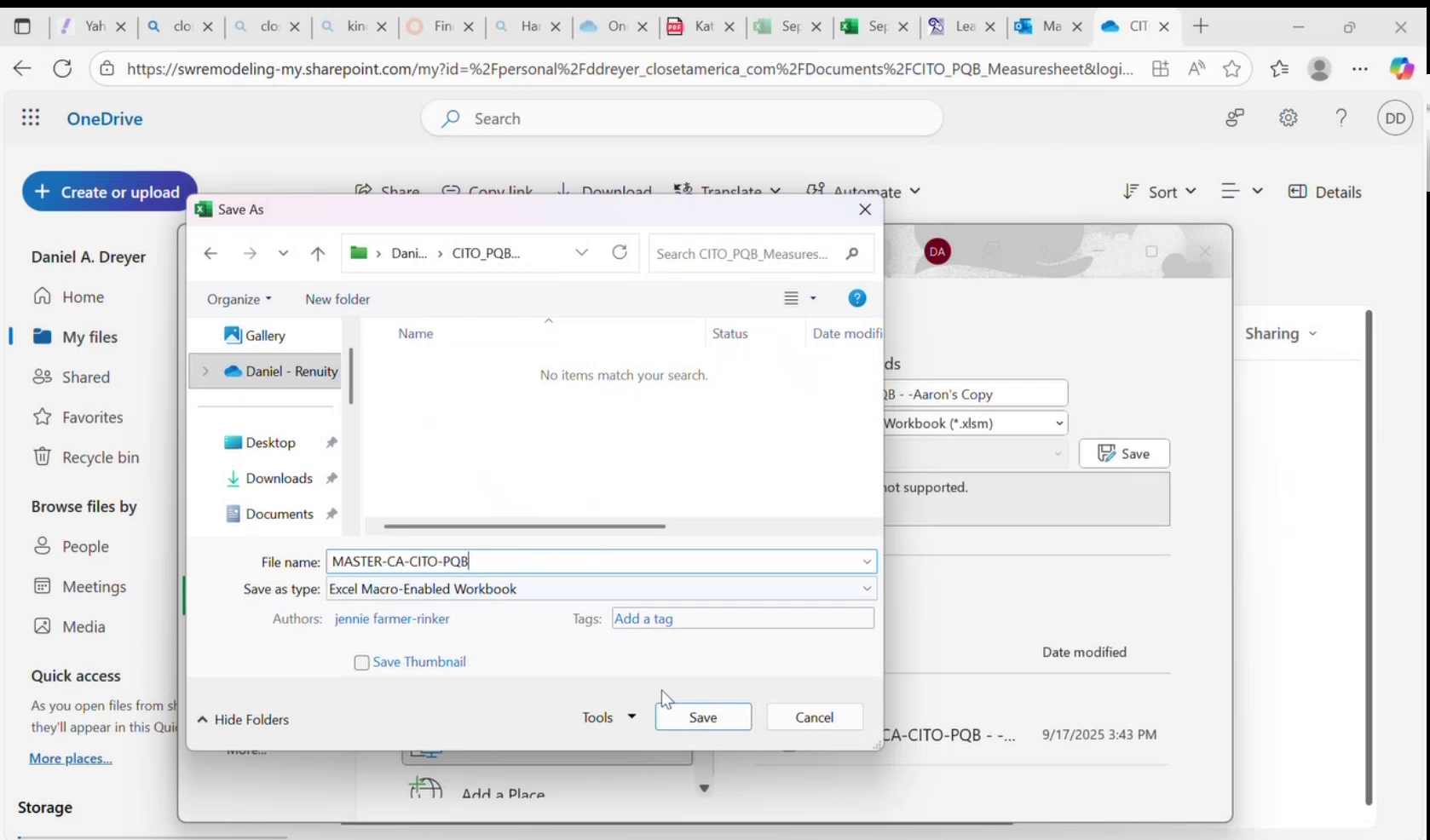Expand the Daniel - Renuity tree node
This screenshot has height=840, width=1430.
[205, 371]
